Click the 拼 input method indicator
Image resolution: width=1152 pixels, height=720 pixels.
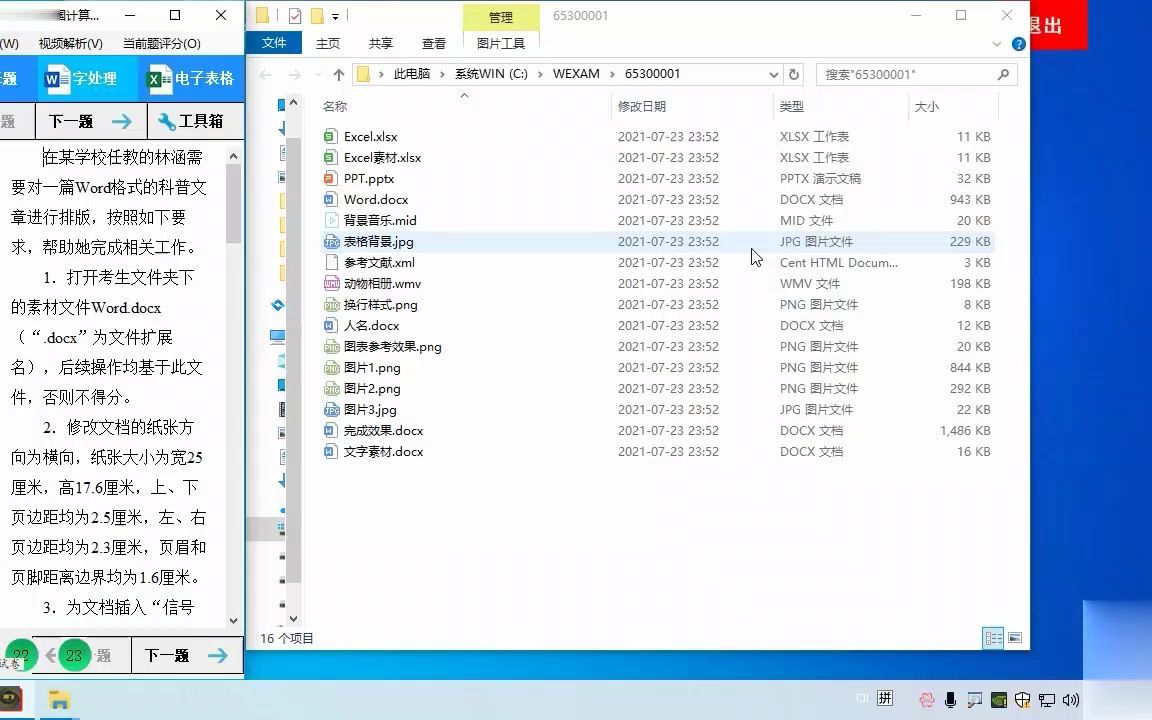click(884, 699)
